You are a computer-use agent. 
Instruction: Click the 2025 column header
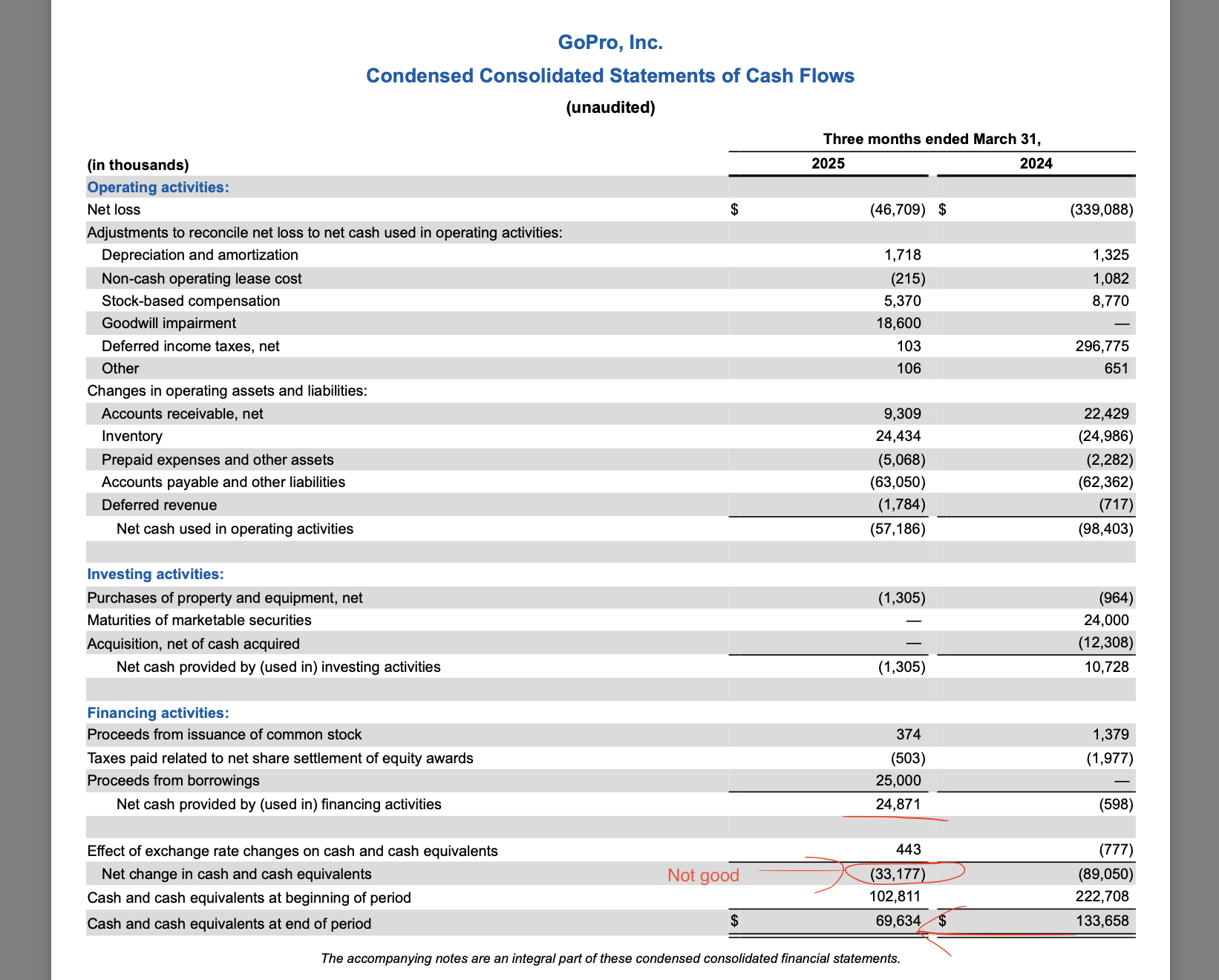pos(828,163)
